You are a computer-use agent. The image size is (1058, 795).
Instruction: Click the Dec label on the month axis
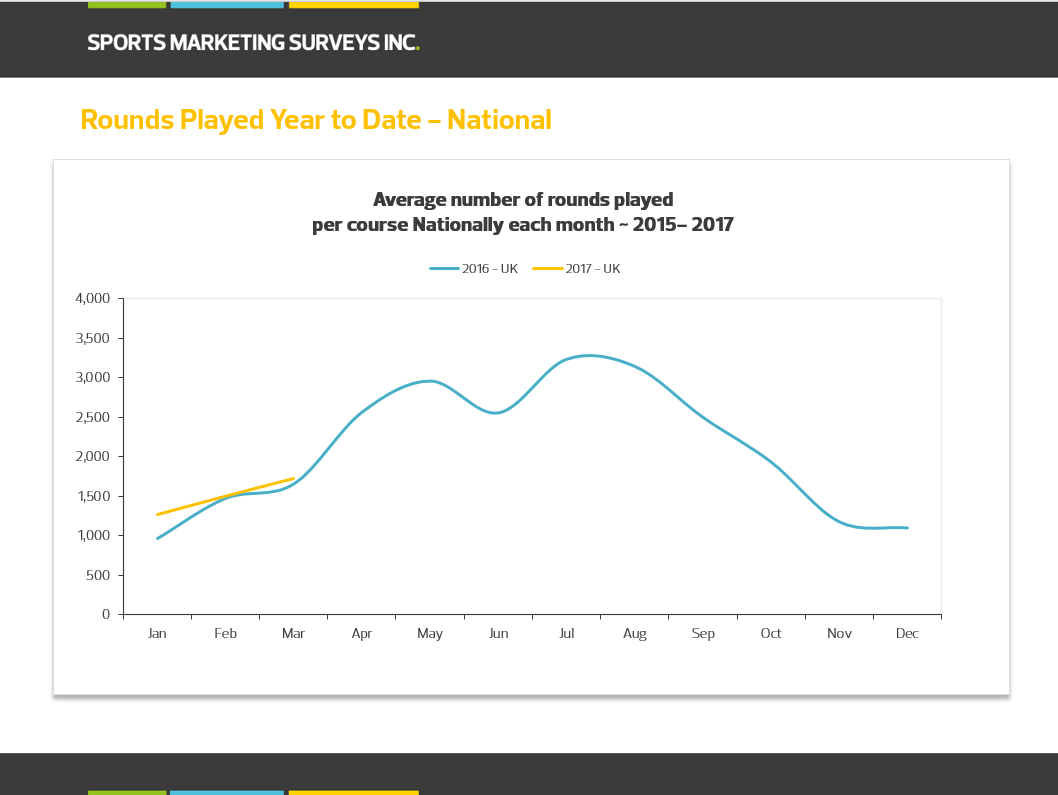[x=907, y=634]
